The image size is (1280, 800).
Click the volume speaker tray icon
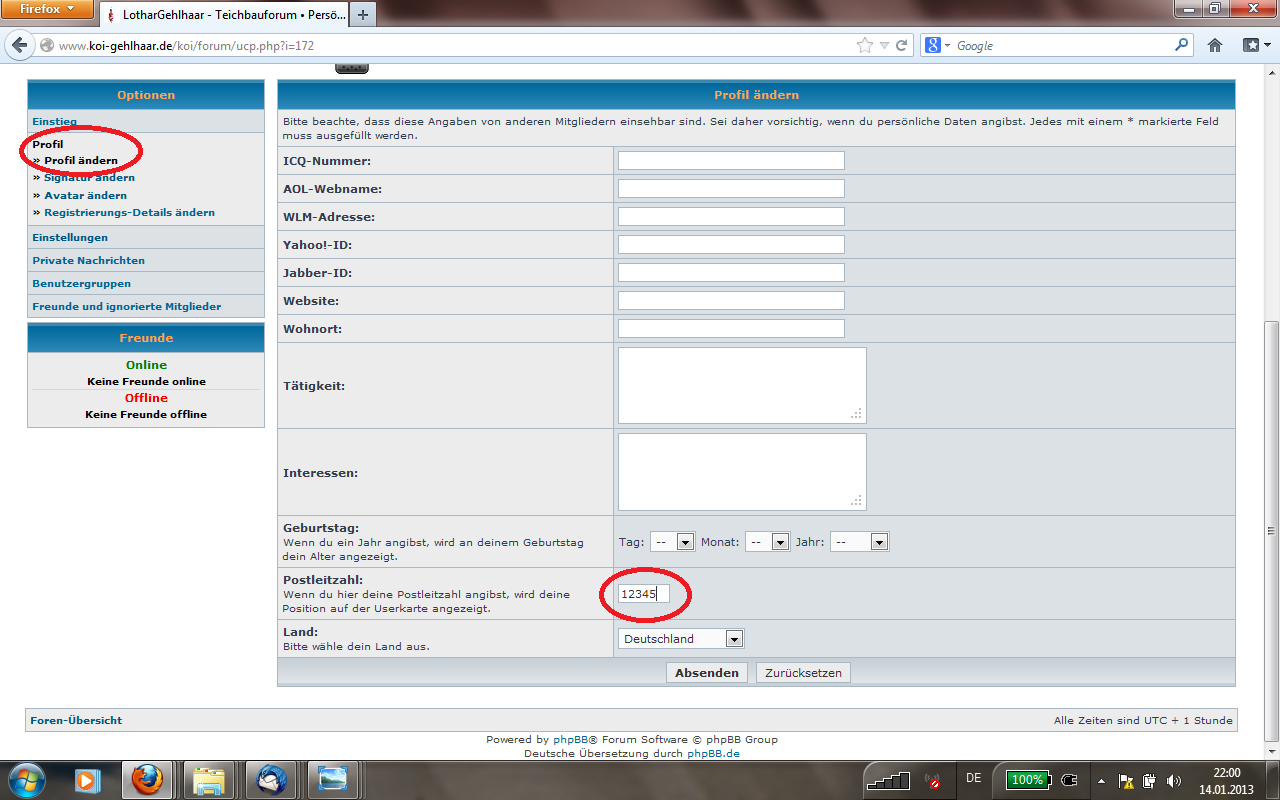[1173, 780]
